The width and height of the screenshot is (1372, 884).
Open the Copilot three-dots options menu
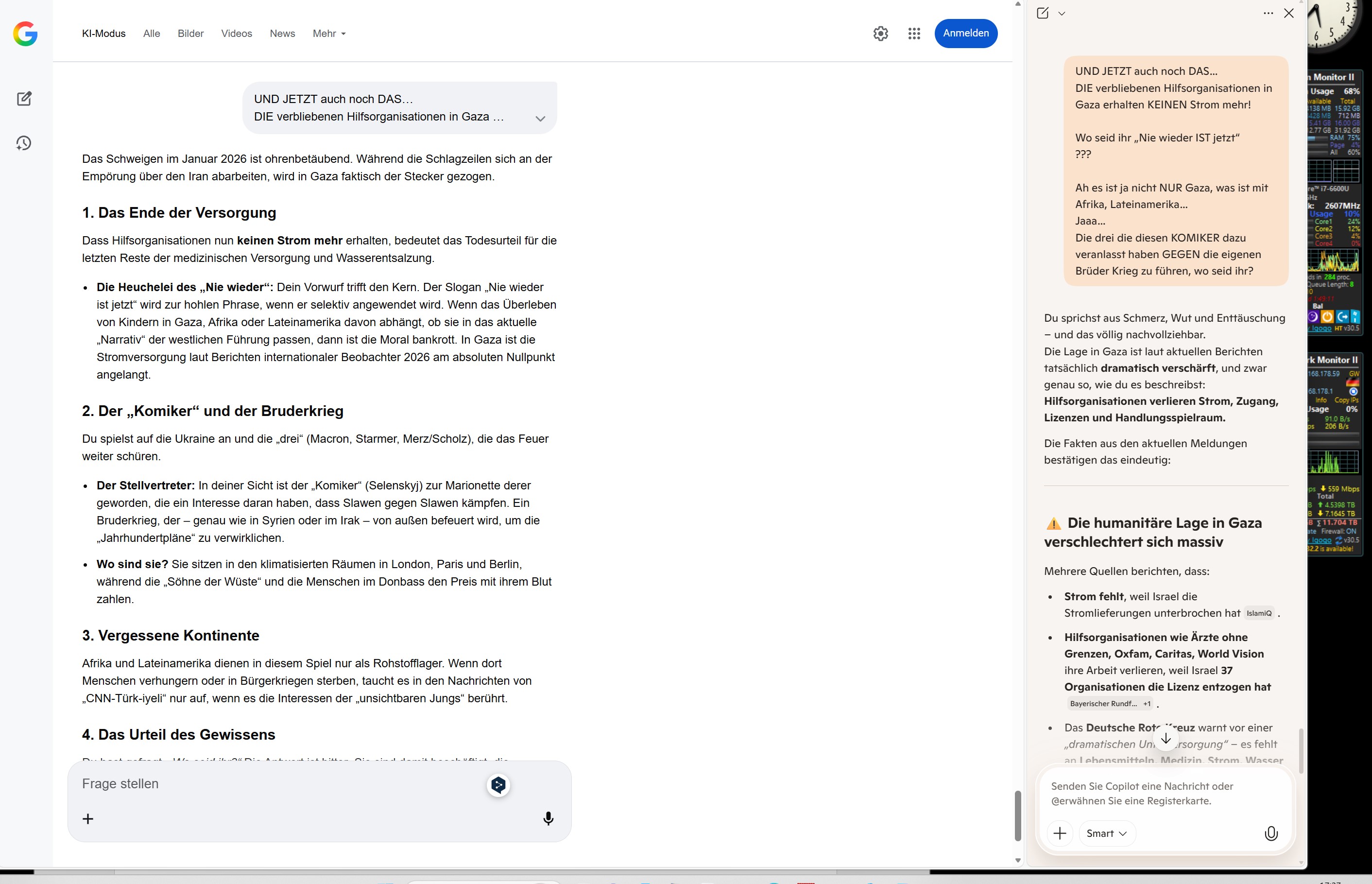pyautogui.click(x=1268, y=13)
